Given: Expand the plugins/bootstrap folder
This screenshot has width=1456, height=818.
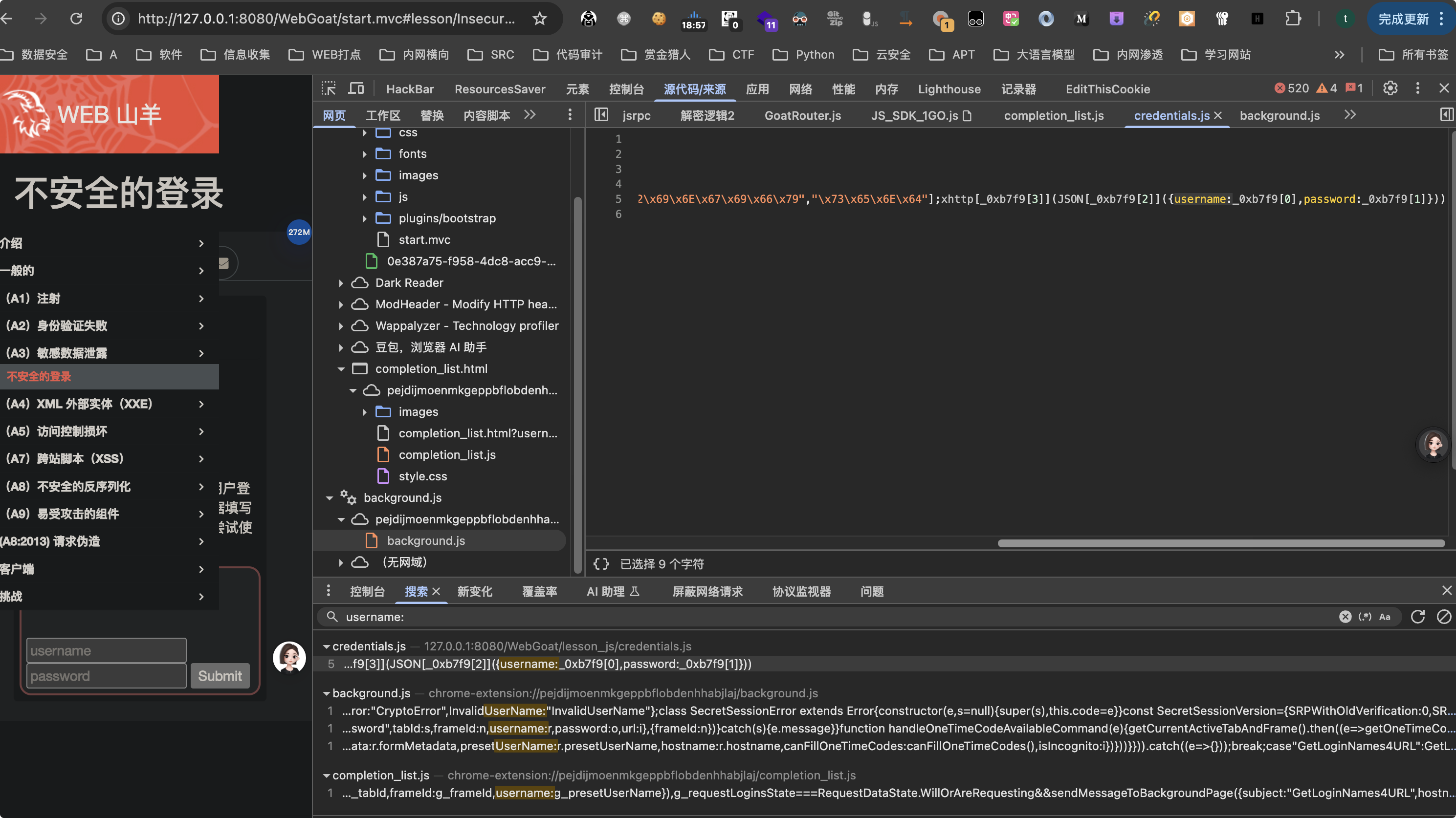Looking at the screenshot, I should (x=365, y=218).
